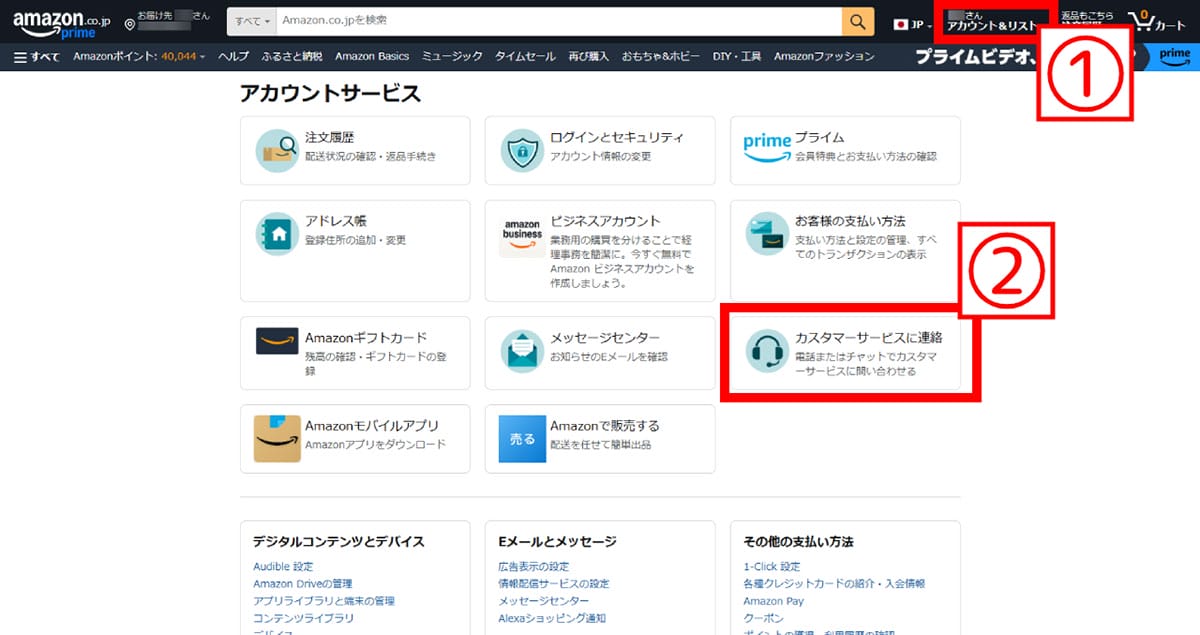Open 1-Click 設定 link
Viewport: 1200px width, 635px height.
772,566
